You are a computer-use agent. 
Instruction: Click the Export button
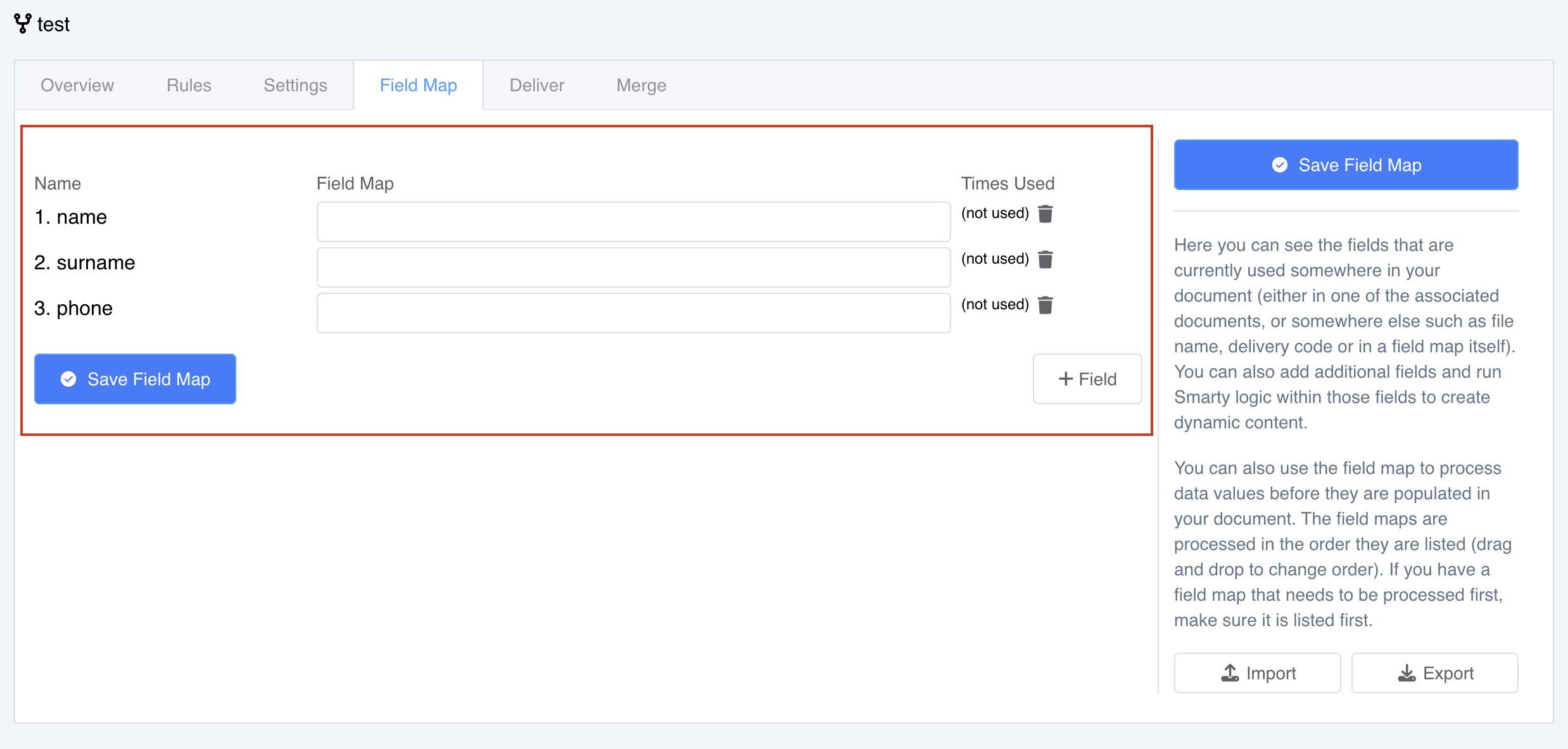pos(1434,673)
